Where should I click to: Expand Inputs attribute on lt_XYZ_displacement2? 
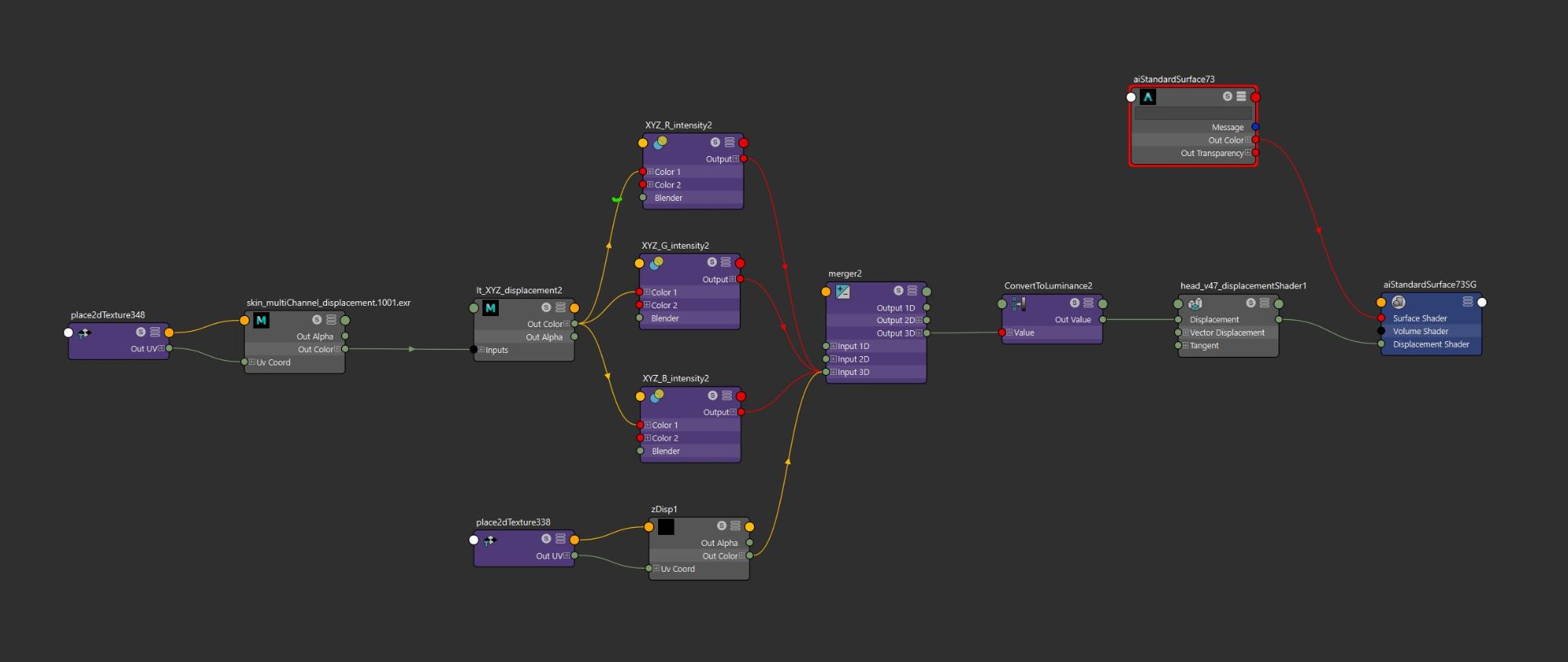[481, 350]
